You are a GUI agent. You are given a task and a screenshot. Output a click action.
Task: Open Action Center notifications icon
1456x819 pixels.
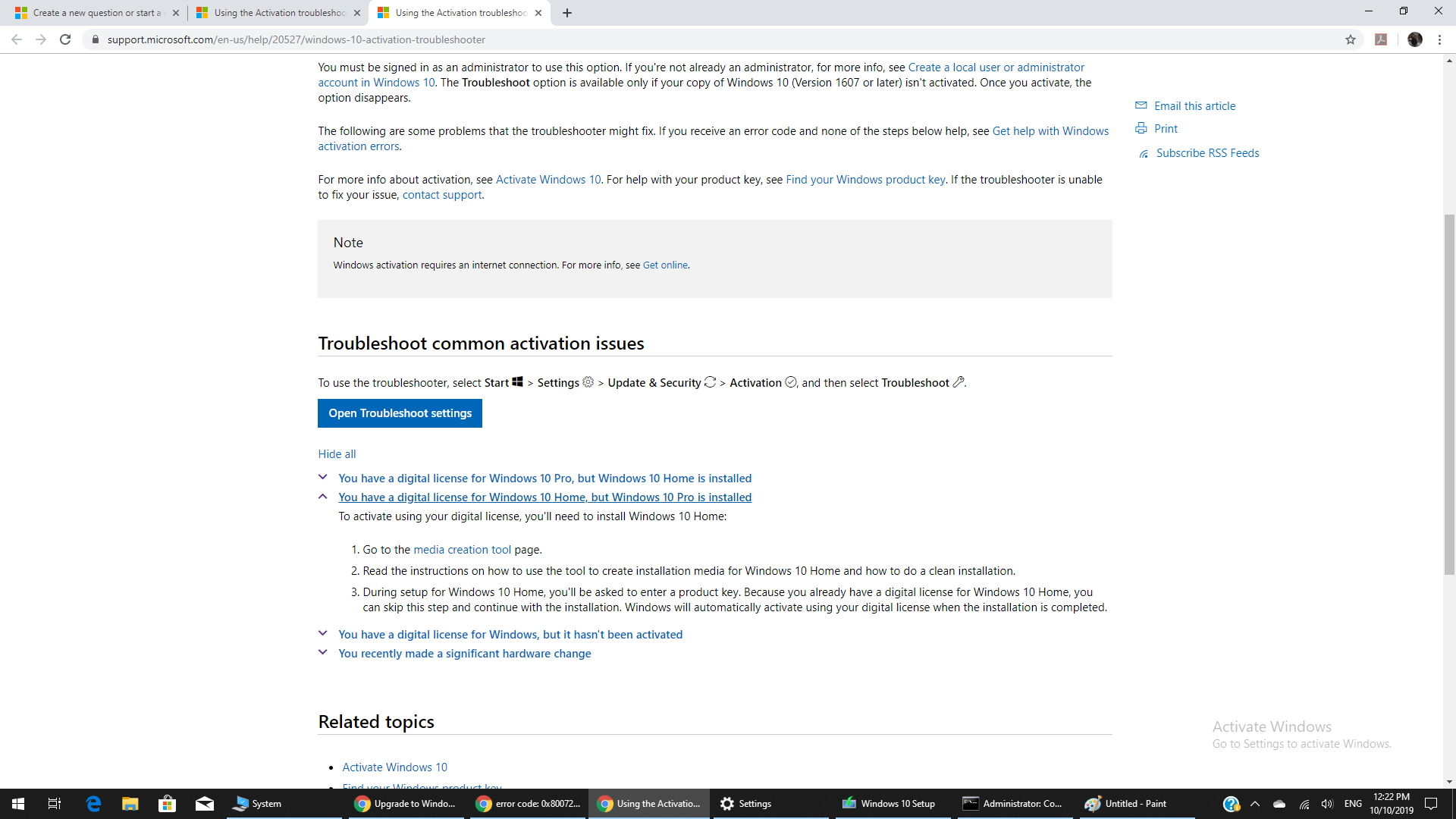pyautogui.click(x=1431, y=804)
